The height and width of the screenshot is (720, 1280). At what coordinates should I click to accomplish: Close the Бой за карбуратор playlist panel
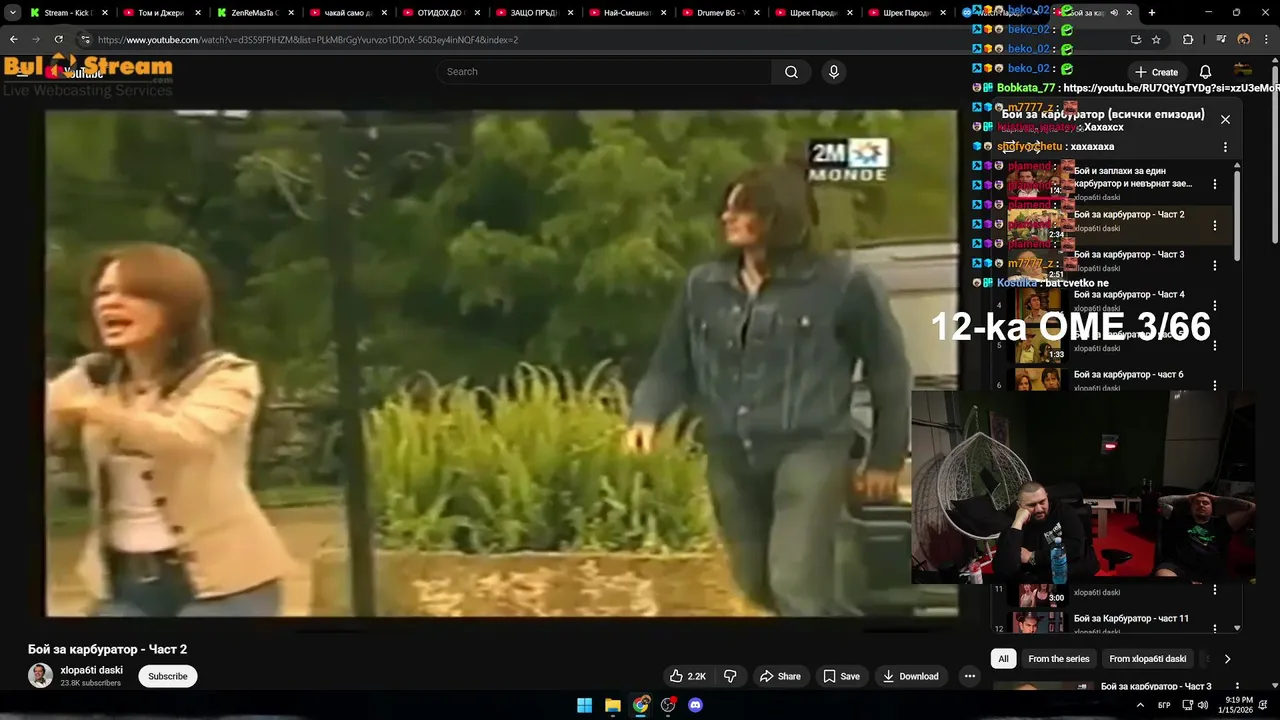coord(1225,119)
